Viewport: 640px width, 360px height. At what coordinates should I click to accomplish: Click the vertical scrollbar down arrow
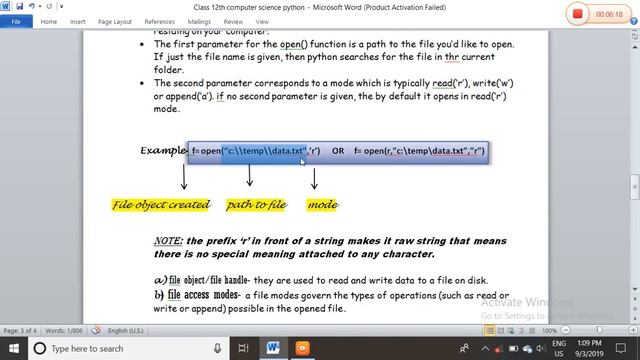point(635,289)
